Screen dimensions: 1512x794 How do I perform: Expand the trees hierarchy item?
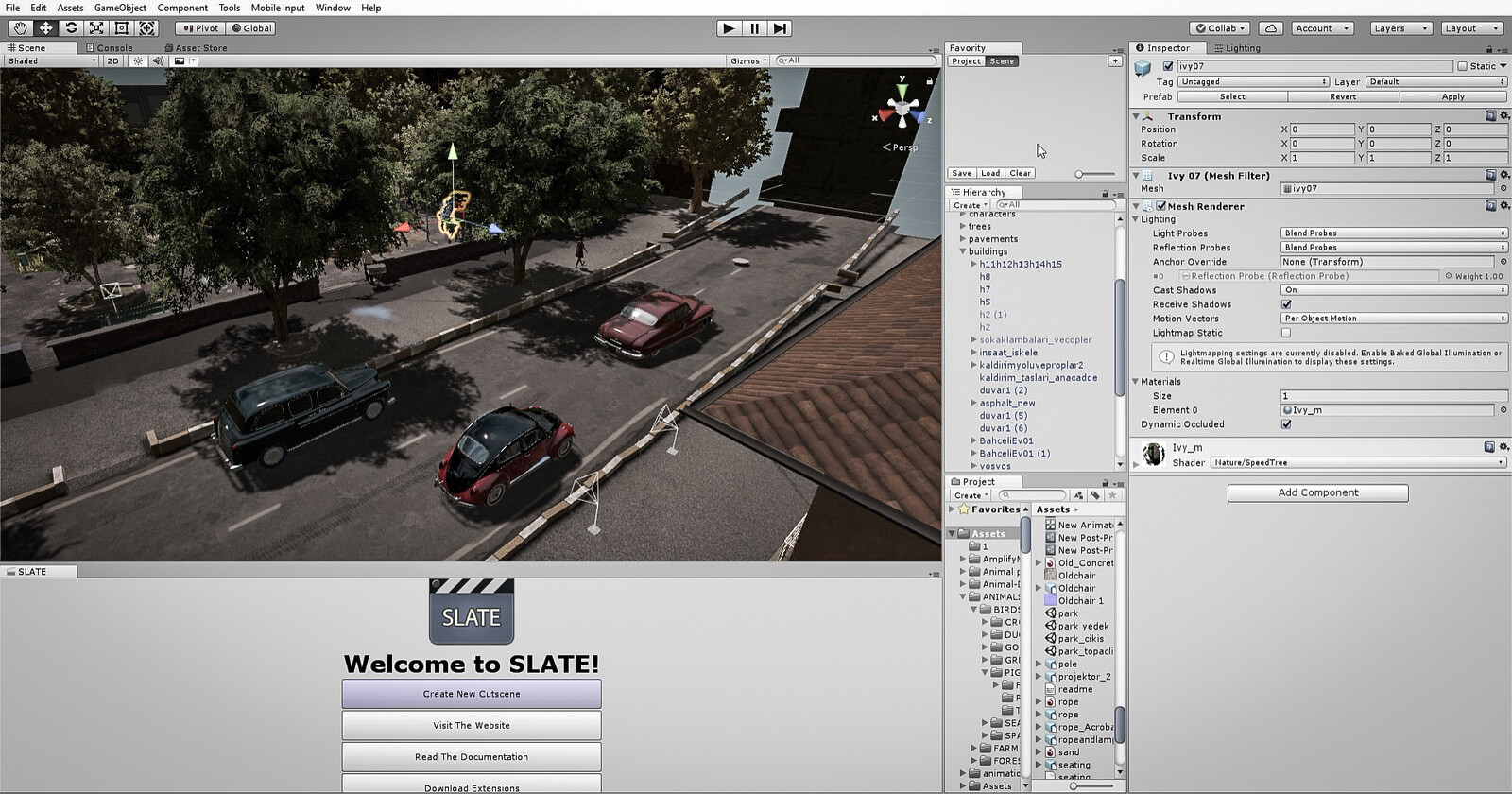coord(963,227)
